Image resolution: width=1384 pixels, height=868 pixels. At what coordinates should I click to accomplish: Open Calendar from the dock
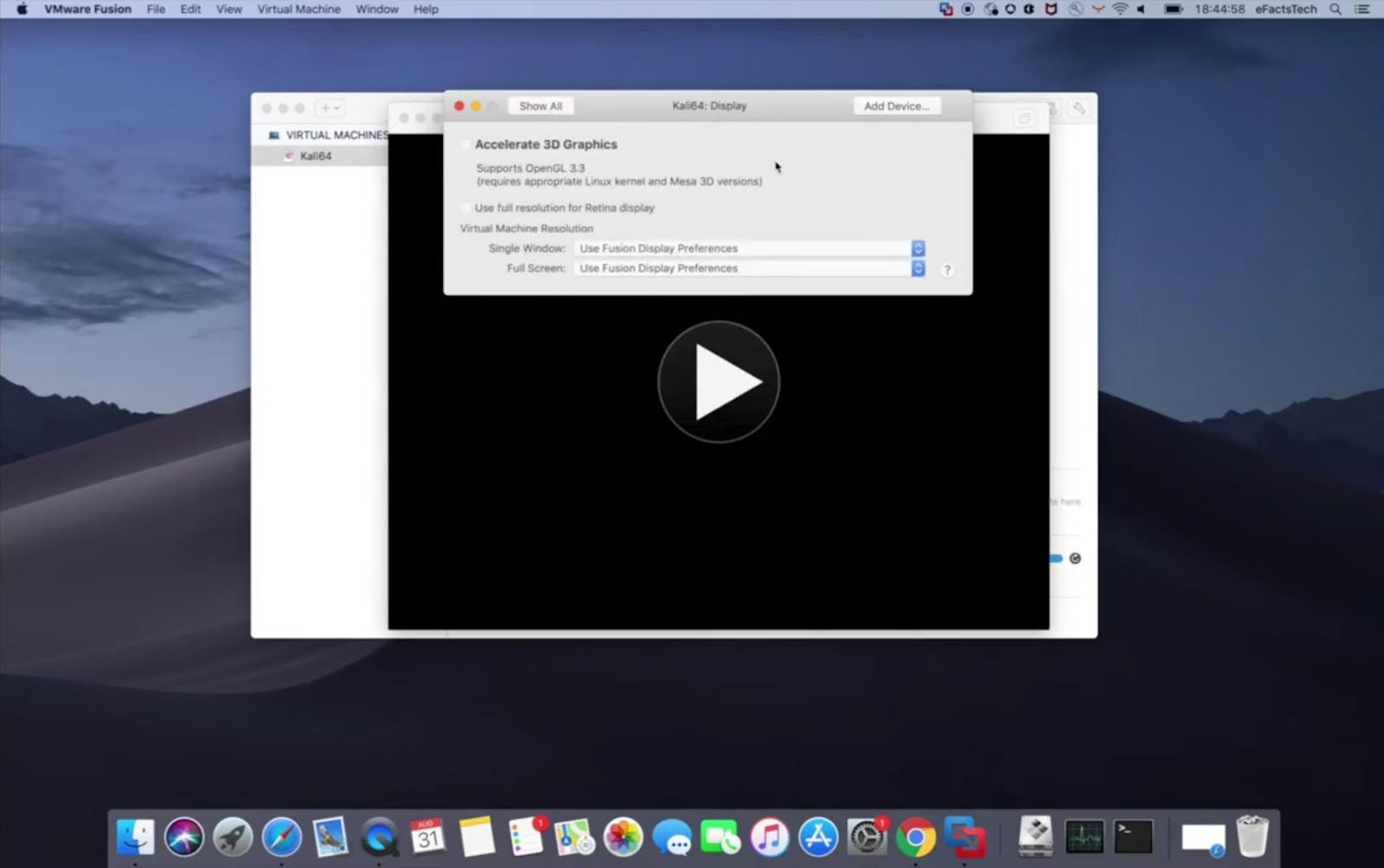point(428,837)
